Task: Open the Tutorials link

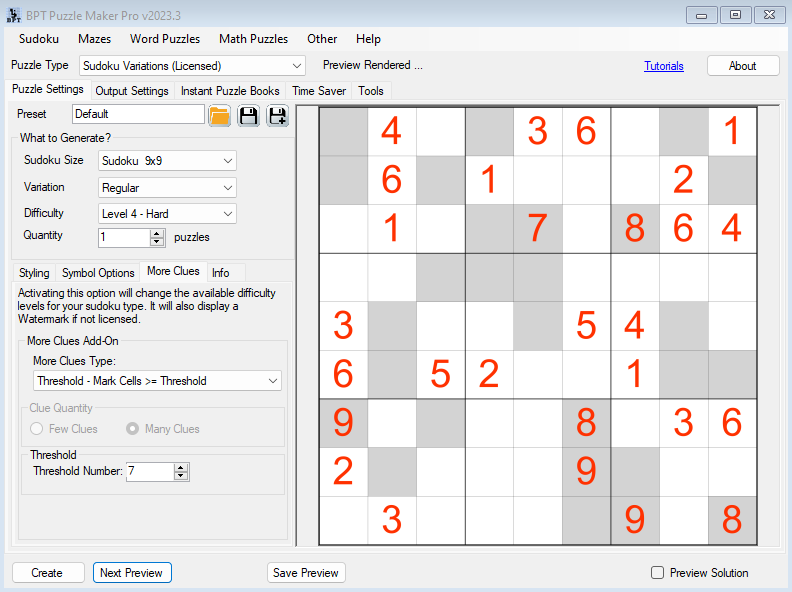Action: point(664,66)
